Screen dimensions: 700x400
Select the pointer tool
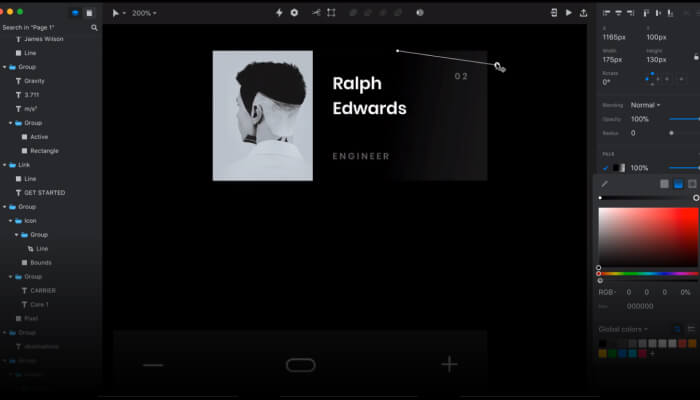click(x=116, y=13)
